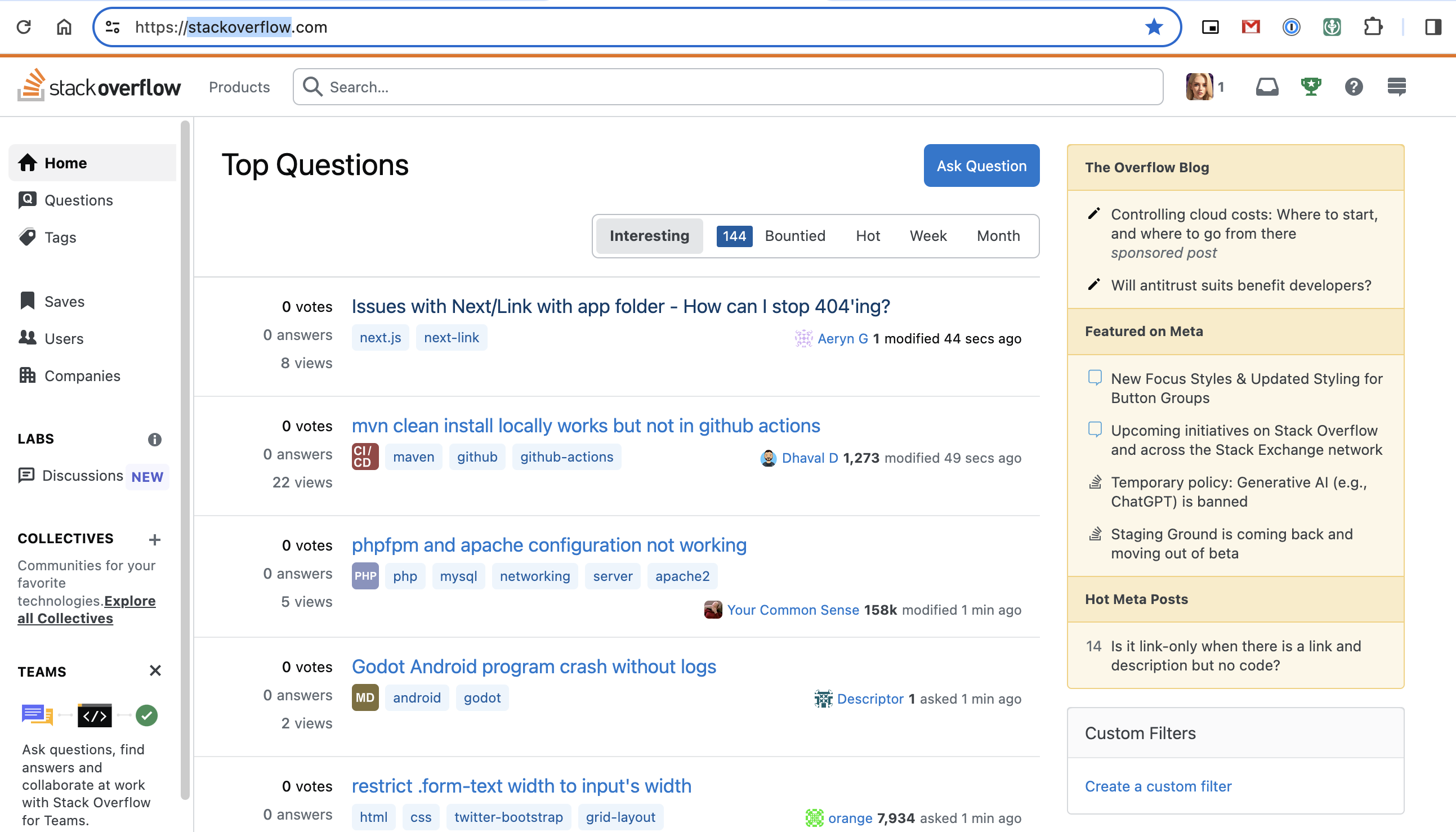Click the godot tag
The image size is (1456, 832).
(482, 698)
